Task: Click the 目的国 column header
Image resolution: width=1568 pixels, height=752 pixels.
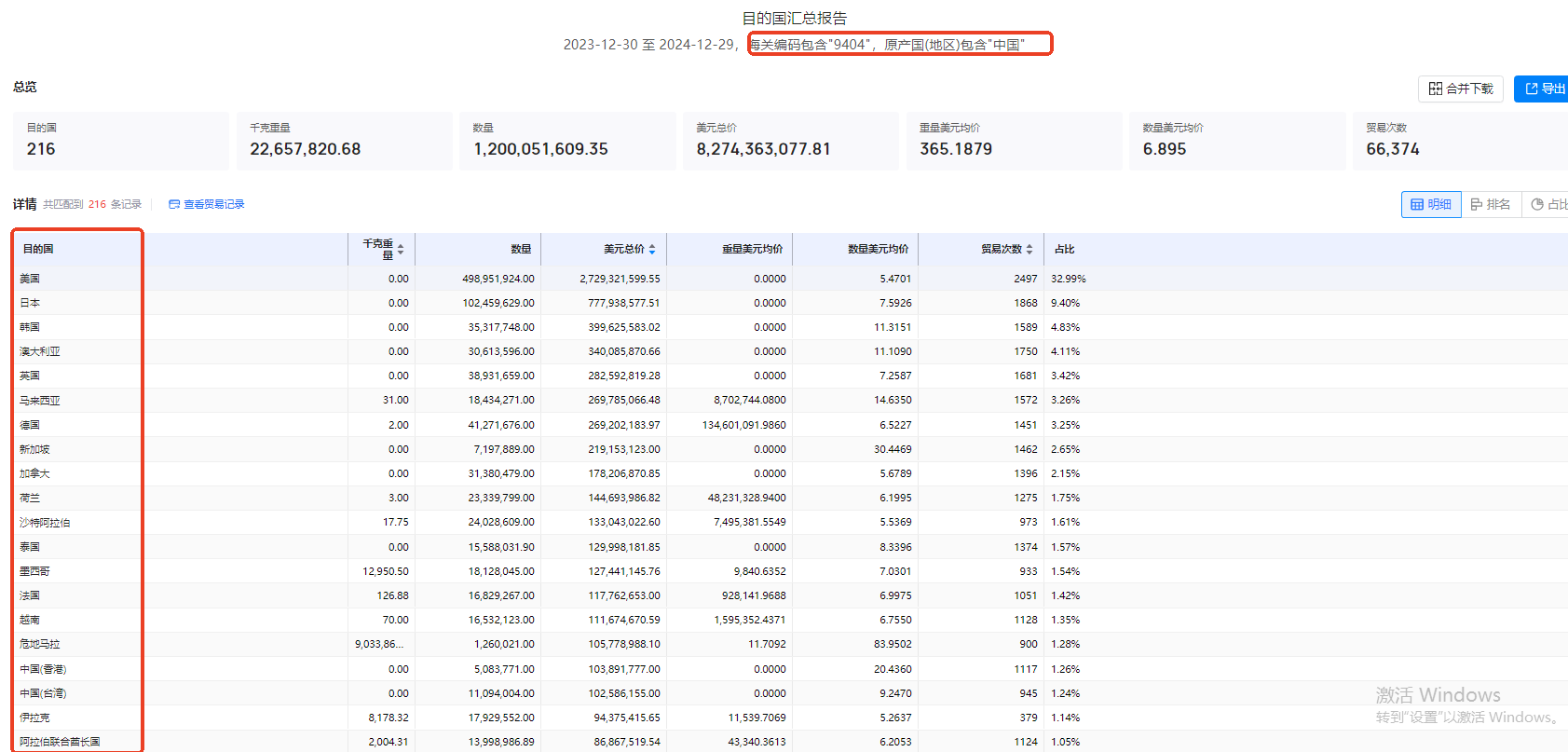Action: pos(38,249)
